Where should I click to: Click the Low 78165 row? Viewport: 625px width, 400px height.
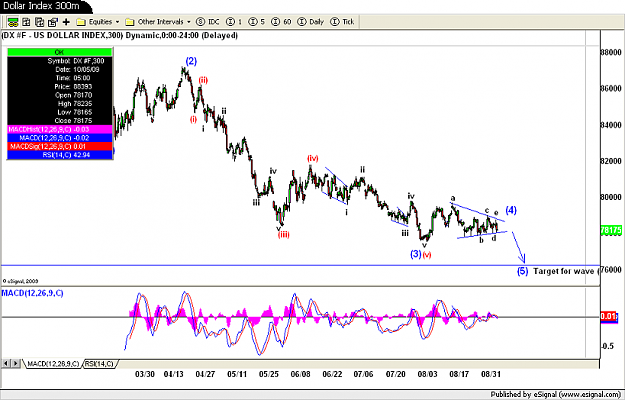[60, 112]
